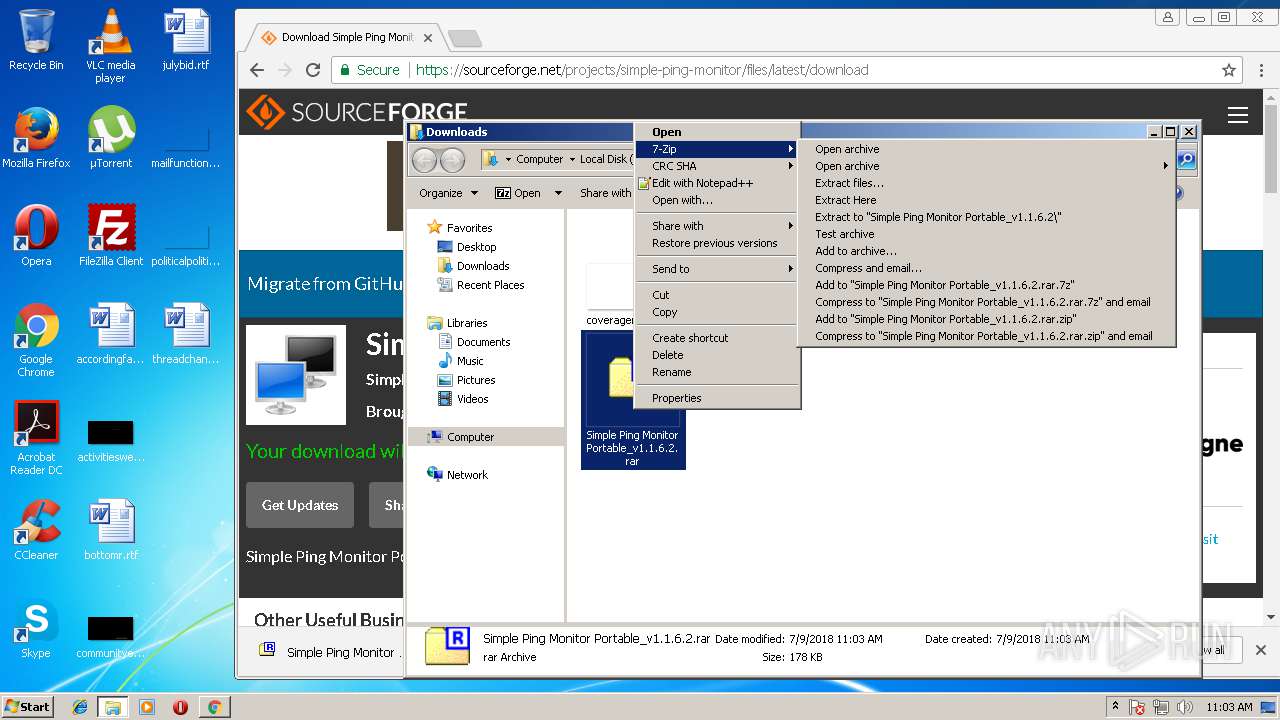Open Organize dropdown in Explorer toolbar
Viewport: 1280px width, 720px height.
tap(448, 193)
